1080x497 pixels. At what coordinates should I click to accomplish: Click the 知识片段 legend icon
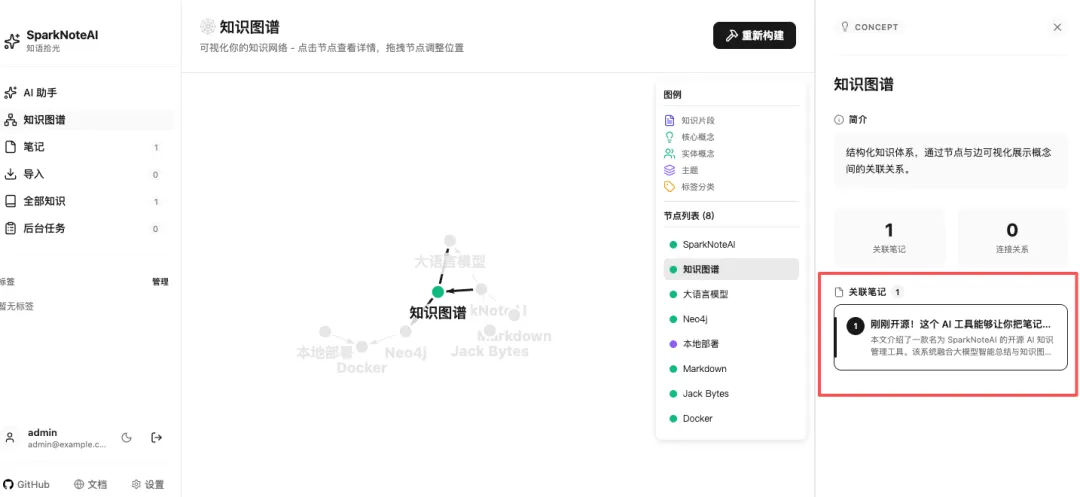669,120
